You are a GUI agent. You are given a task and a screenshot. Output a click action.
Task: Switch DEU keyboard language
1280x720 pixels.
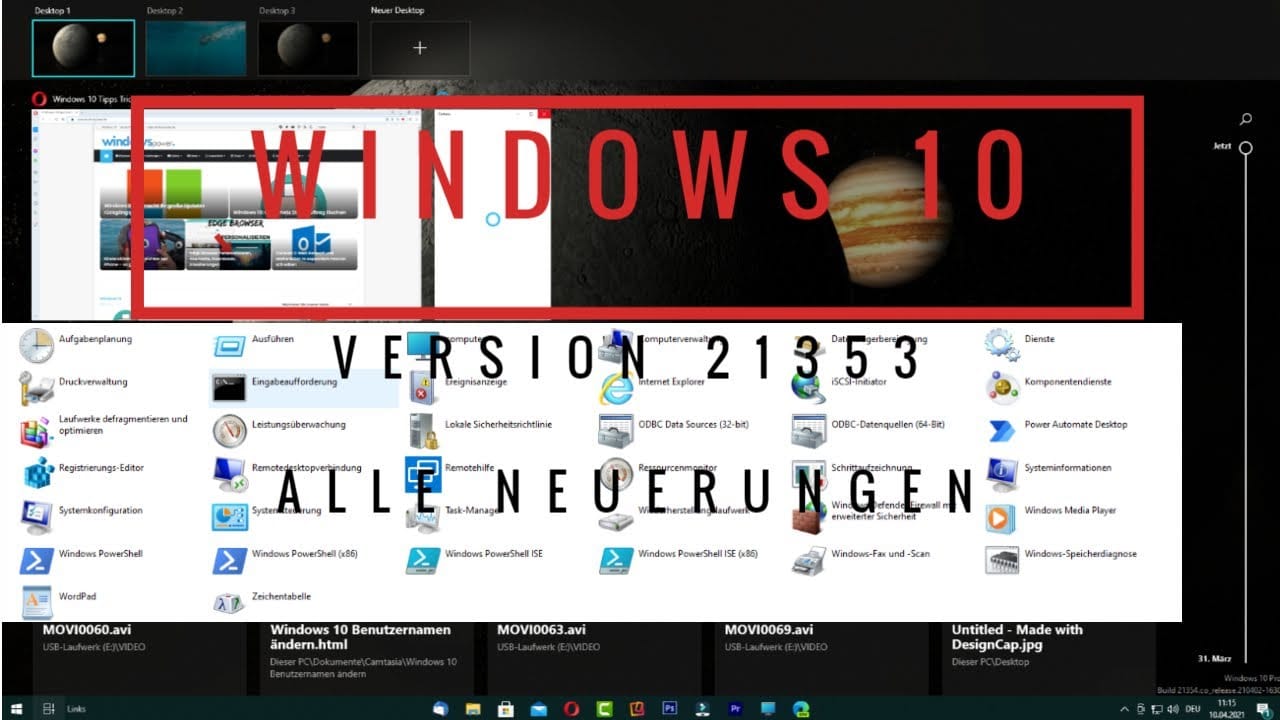pyautogui.click(x=1193, y=708)
